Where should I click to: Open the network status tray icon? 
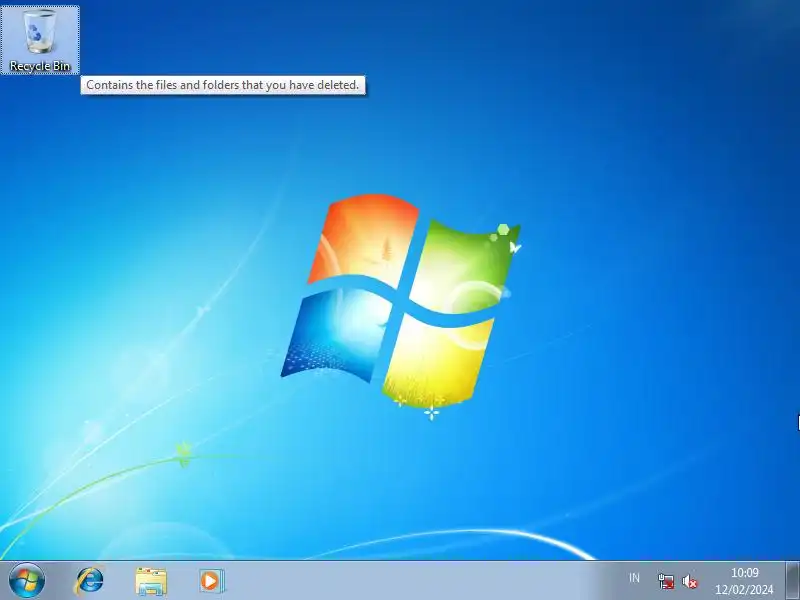666,581
